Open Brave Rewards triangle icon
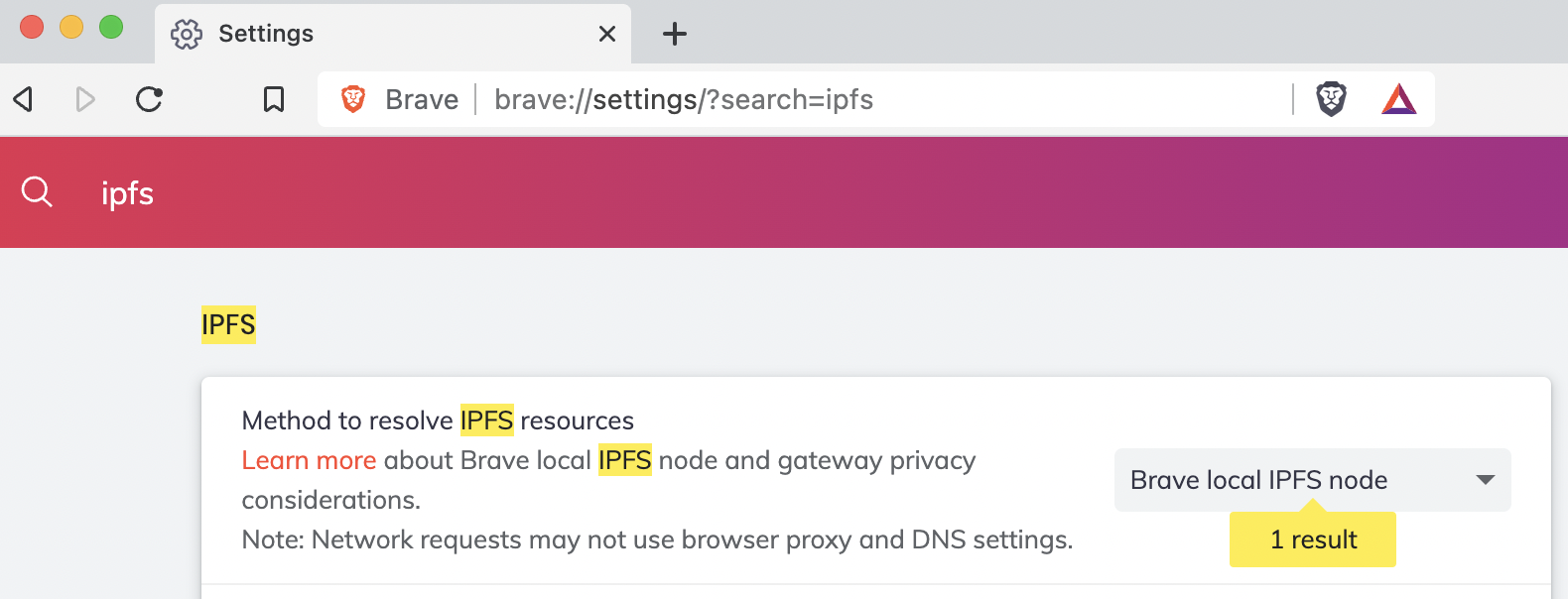 tap(1399, 99)
